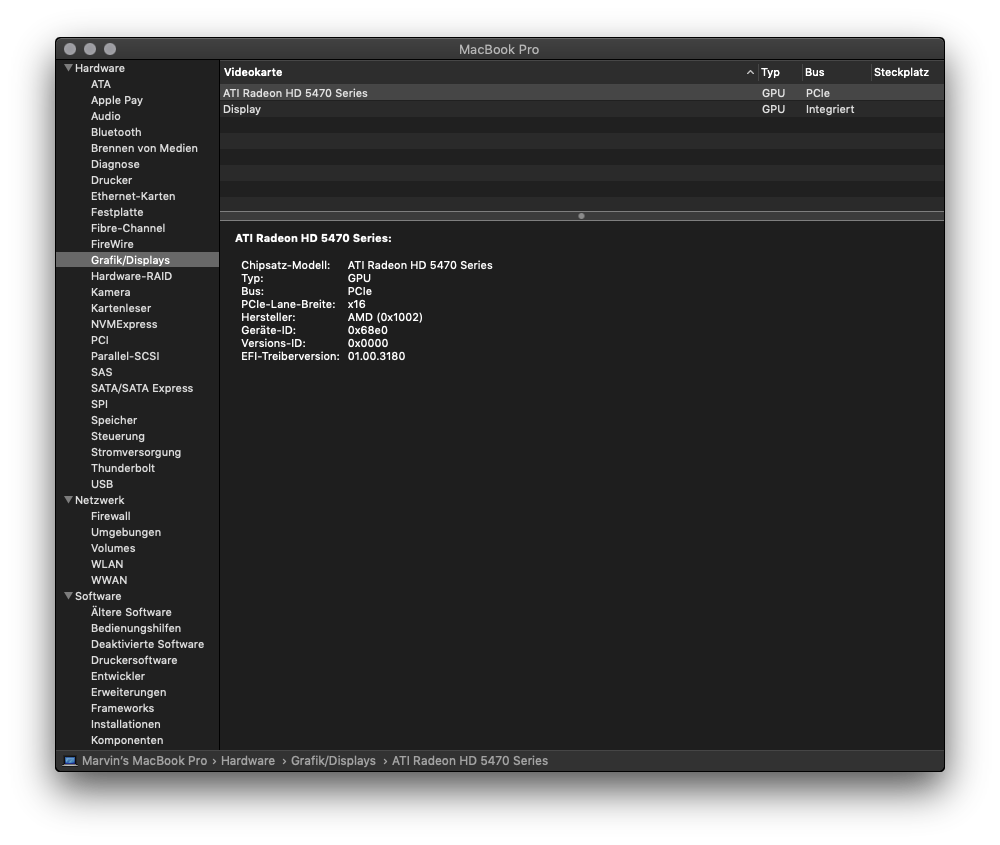Select Bluetooth in the sidebar

(x=116, y=132)
